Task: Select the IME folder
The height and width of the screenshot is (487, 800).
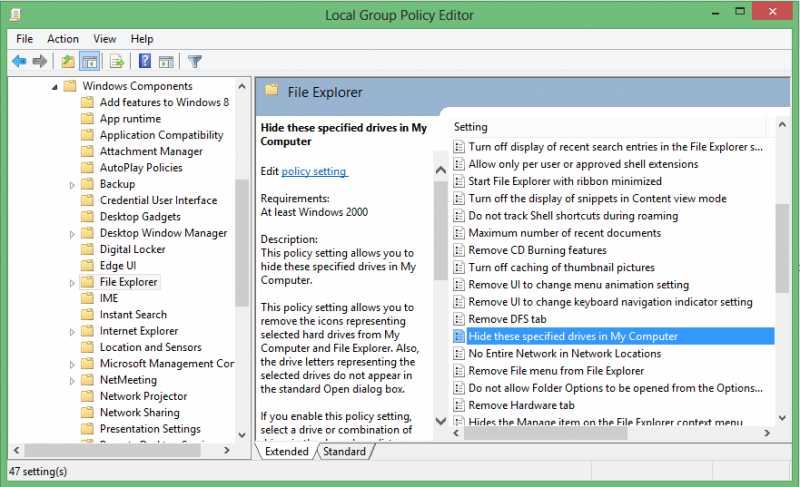Action: (109, 298)
